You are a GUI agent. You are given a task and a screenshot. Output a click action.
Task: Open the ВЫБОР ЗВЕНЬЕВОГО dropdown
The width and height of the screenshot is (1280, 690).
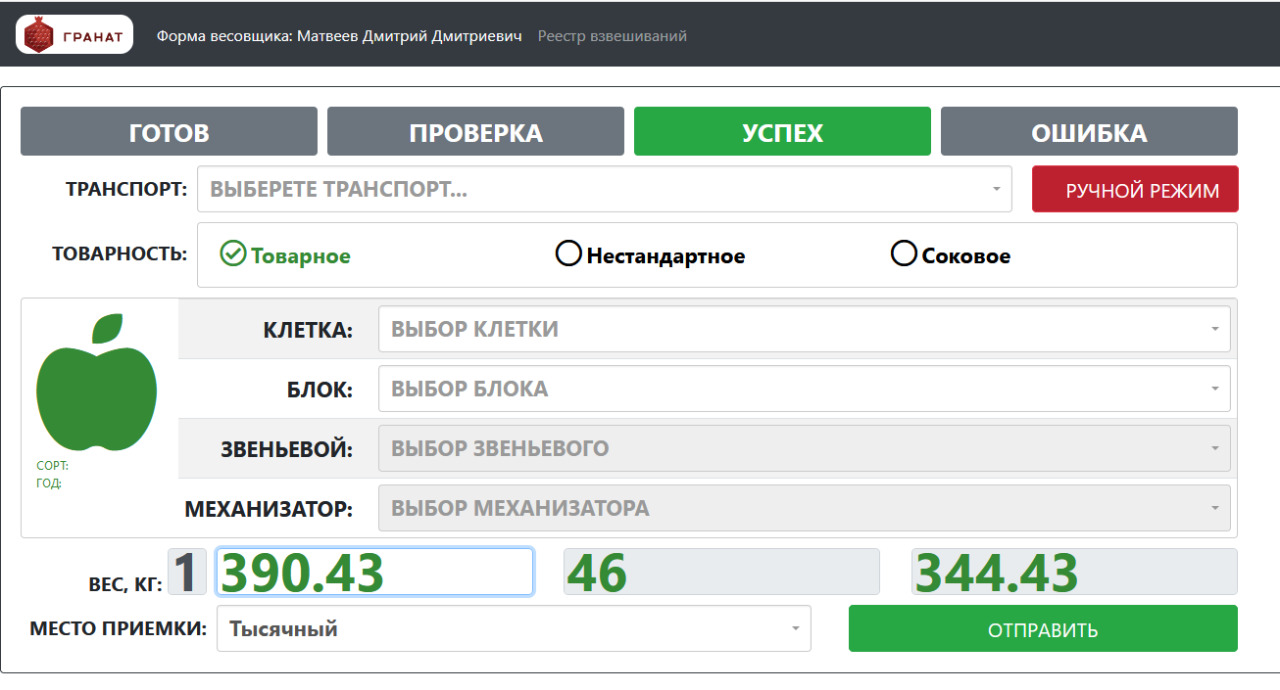point(803,448)
